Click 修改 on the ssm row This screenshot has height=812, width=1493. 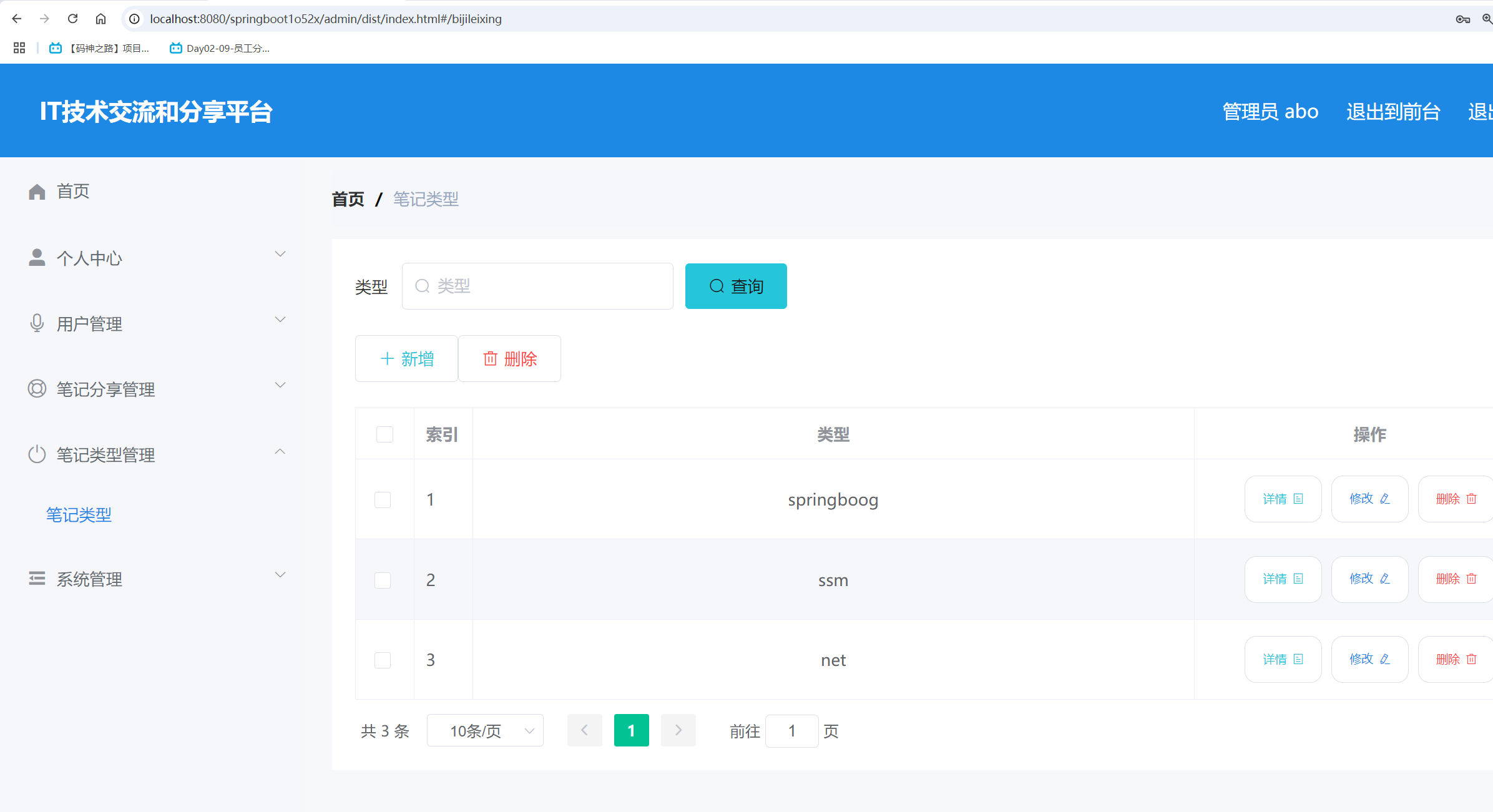1369,579
